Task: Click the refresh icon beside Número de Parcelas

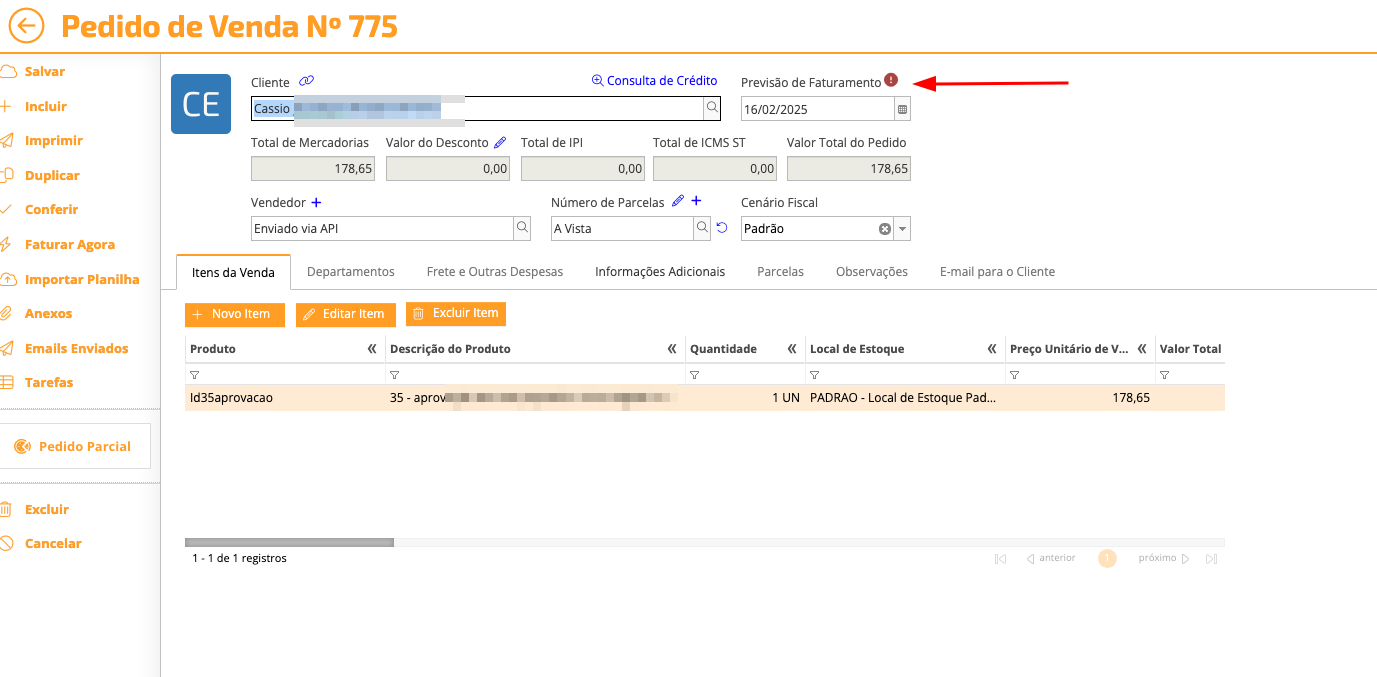Action: 721,229
